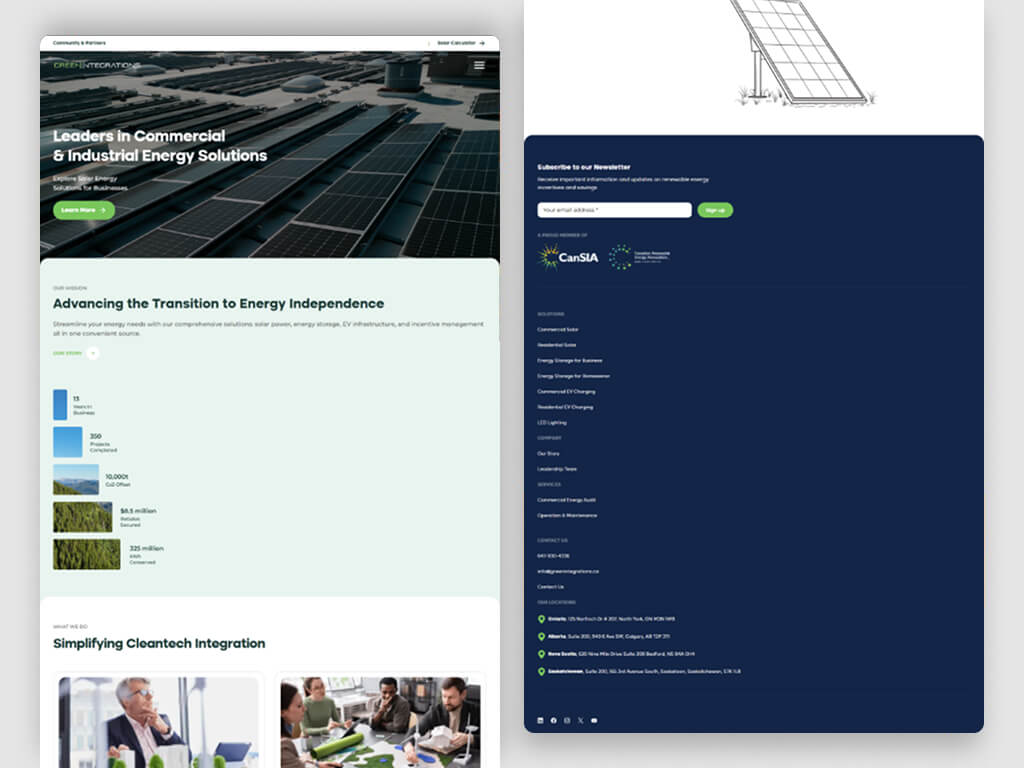This screenshot has height=768, width=1024.
Task: Select the Operation & Maintenance link
Action: (567, 515)
